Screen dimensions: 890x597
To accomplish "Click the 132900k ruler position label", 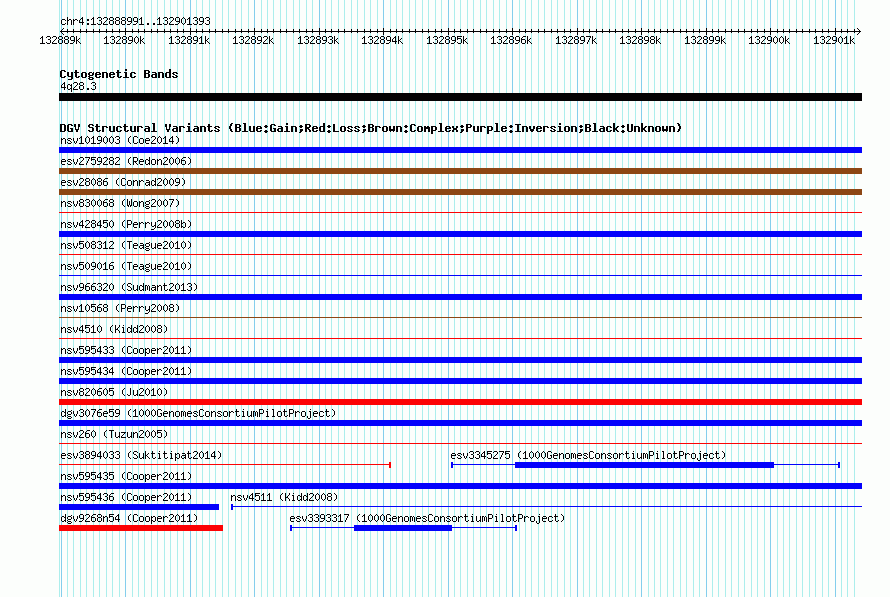I will click(x=769, y=40).
